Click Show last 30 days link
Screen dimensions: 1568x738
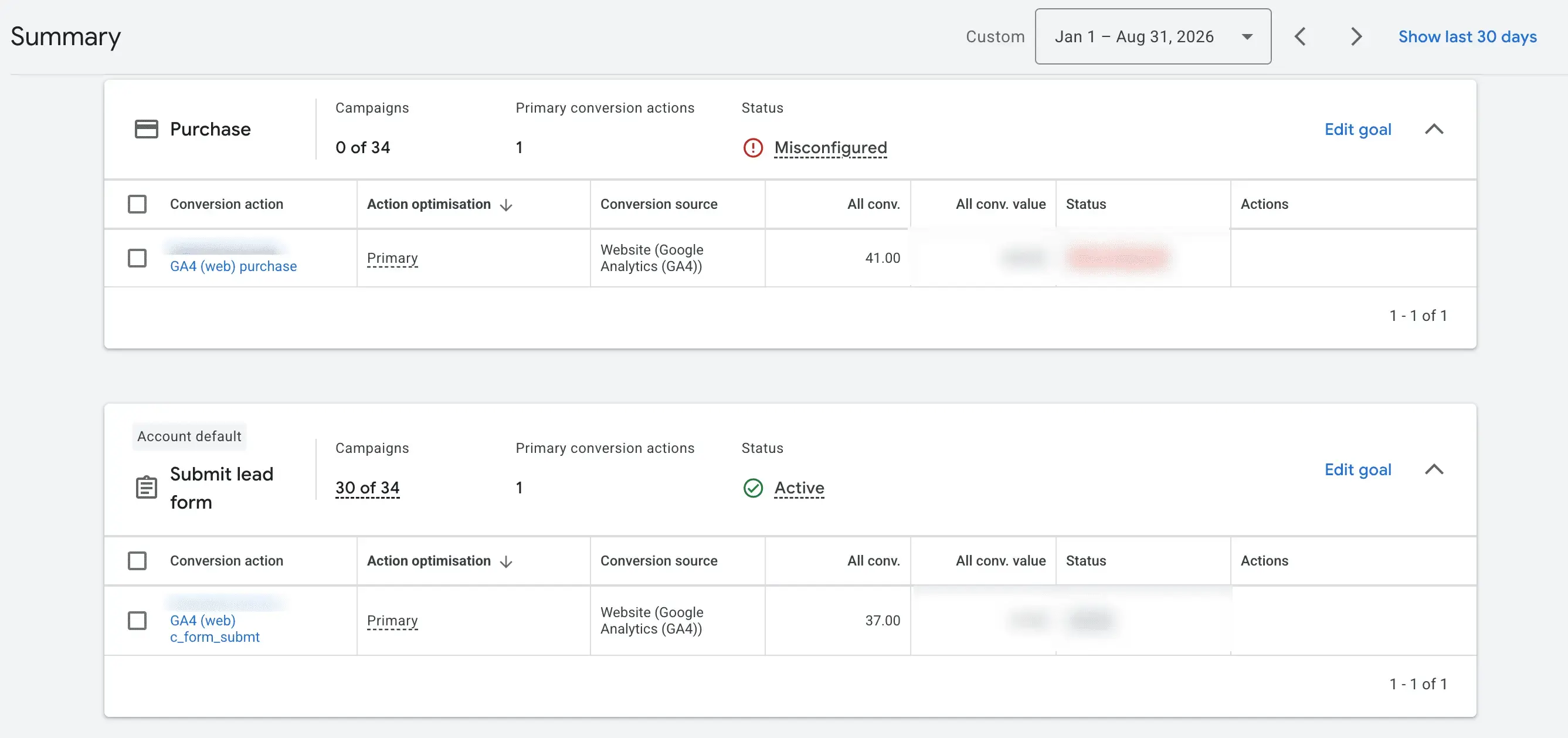1467,36
